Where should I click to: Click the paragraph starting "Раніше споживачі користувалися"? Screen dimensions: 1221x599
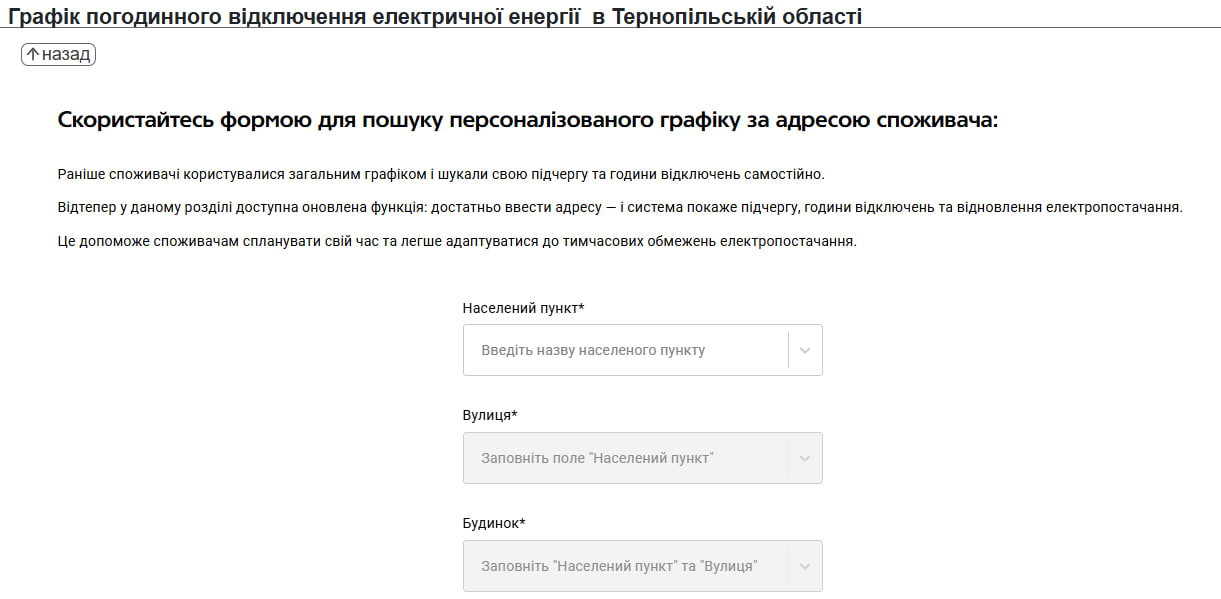click(441, 174)
